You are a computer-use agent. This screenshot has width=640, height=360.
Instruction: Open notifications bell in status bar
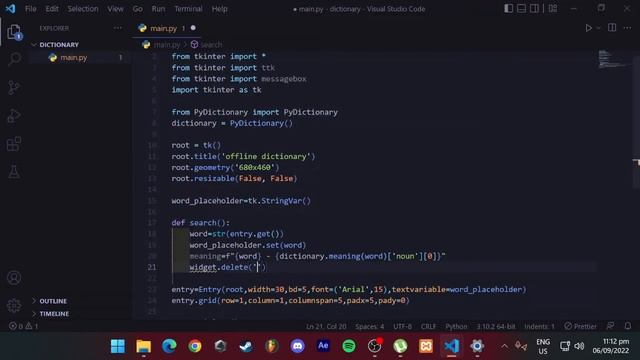[x=628, y=326]
